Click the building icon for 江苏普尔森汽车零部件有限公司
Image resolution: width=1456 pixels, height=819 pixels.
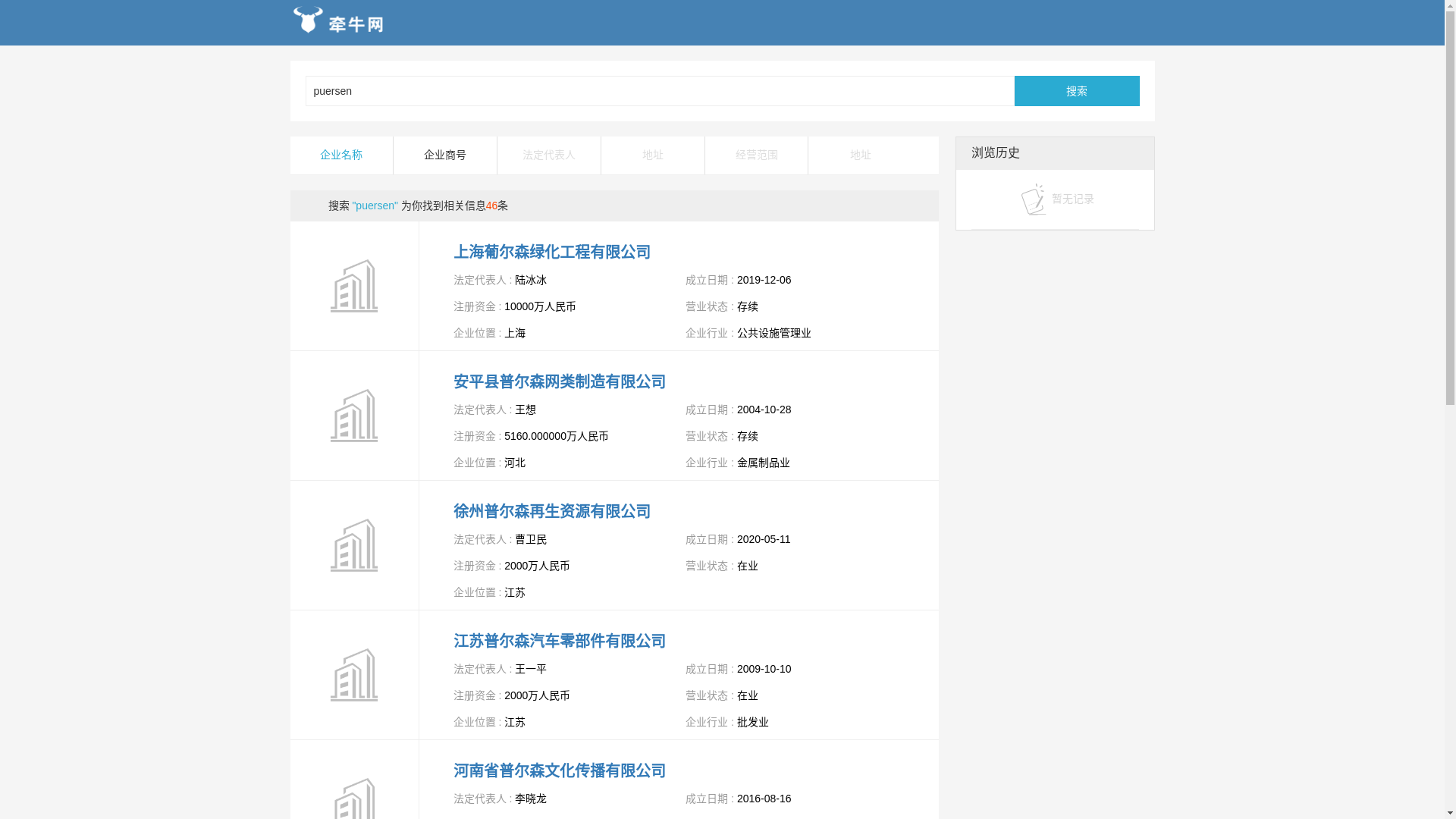click(354, 675)
